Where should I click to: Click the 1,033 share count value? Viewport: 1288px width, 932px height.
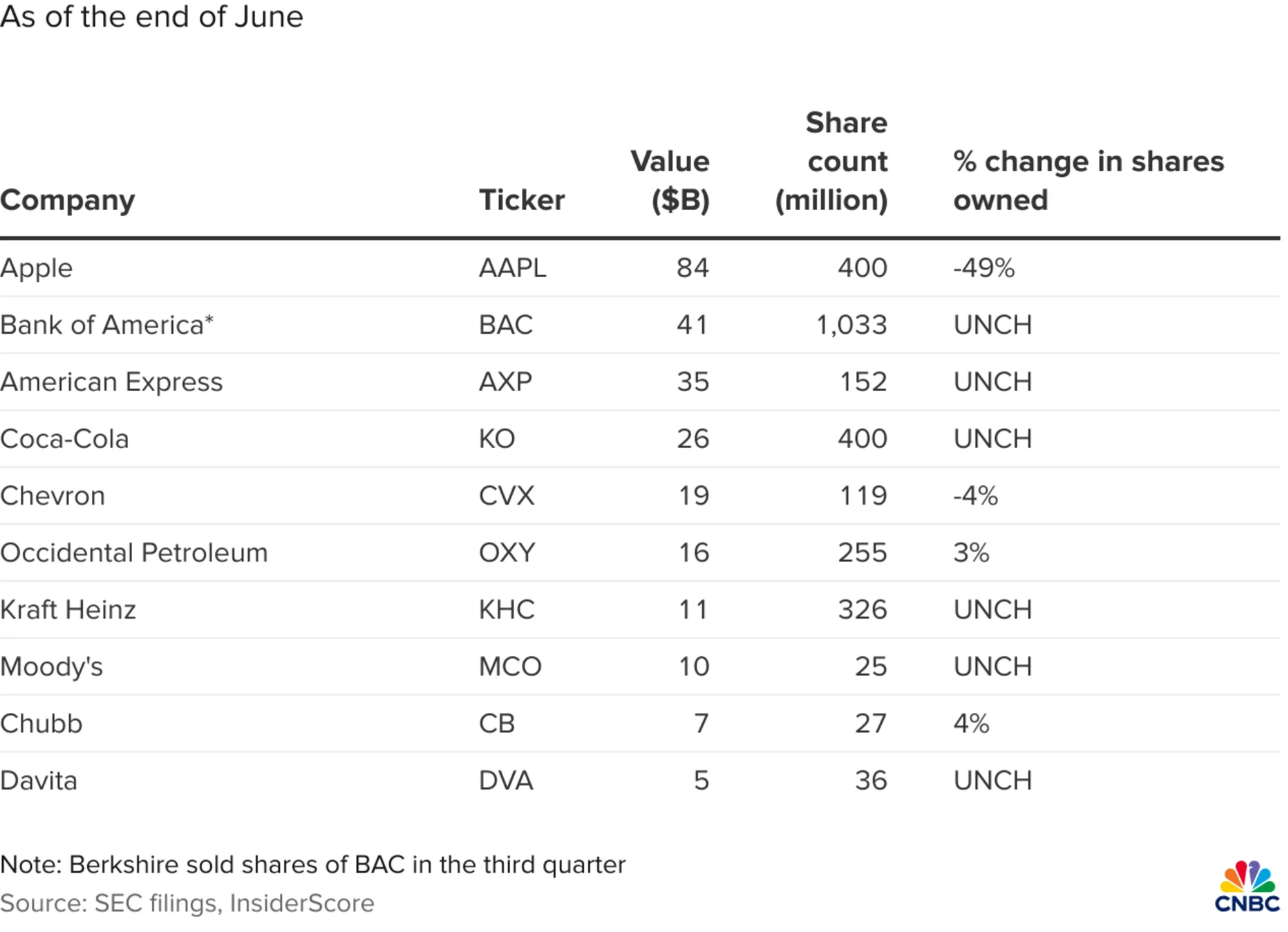point(852,325)
